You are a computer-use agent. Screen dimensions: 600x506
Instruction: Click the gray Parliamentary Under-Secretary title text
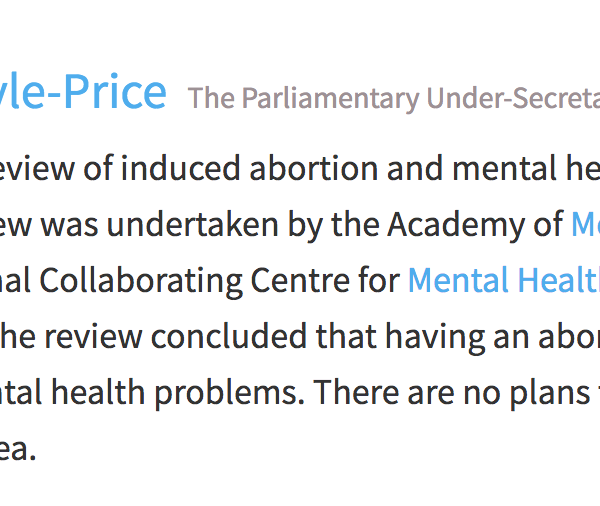click(394, 99)
